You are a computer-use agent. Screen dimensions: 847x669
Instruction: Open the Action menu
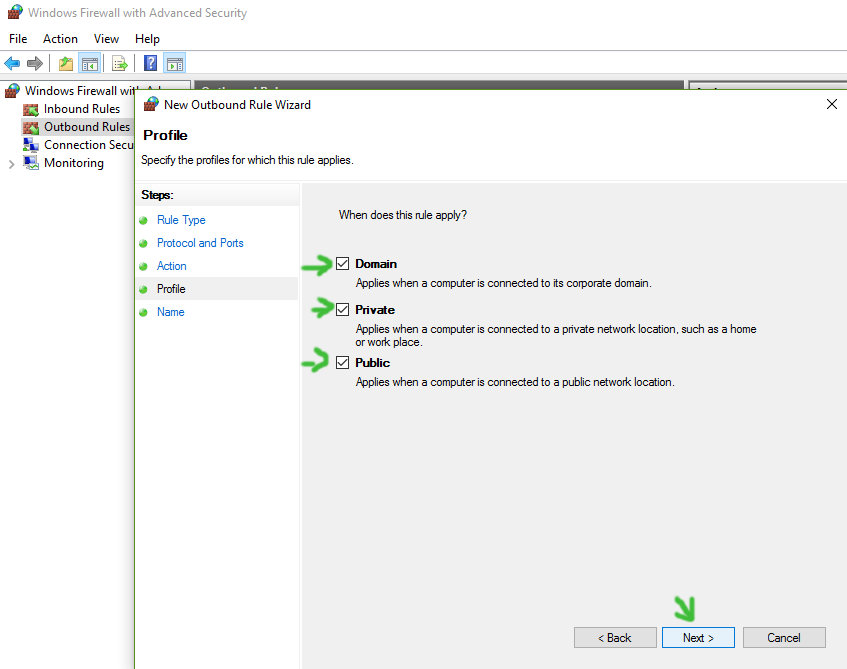click(x=60, y=39)
